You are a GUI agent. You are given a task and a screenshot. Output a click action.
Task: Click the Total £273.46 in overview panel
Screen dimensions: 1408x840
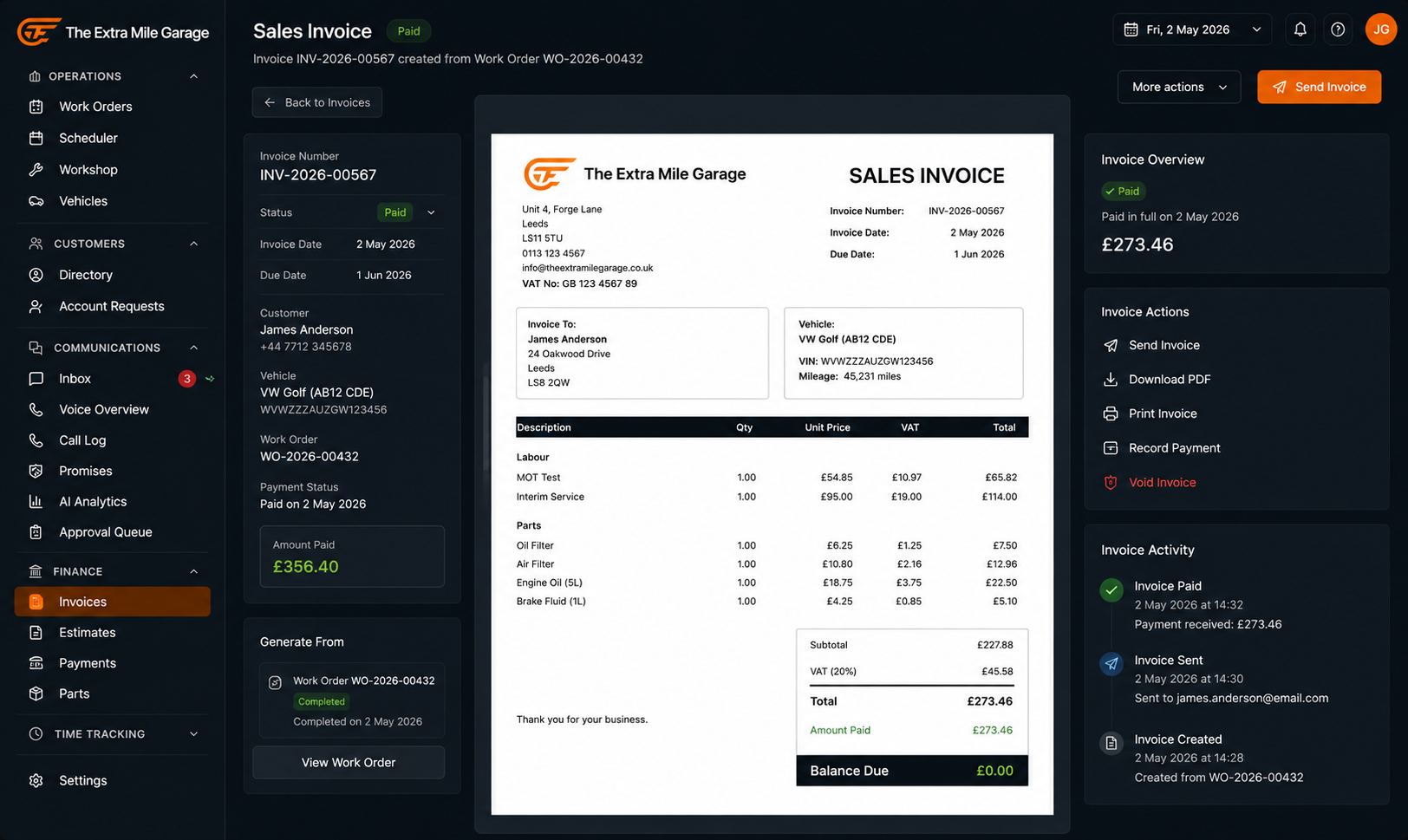(x=1137, y=244)
